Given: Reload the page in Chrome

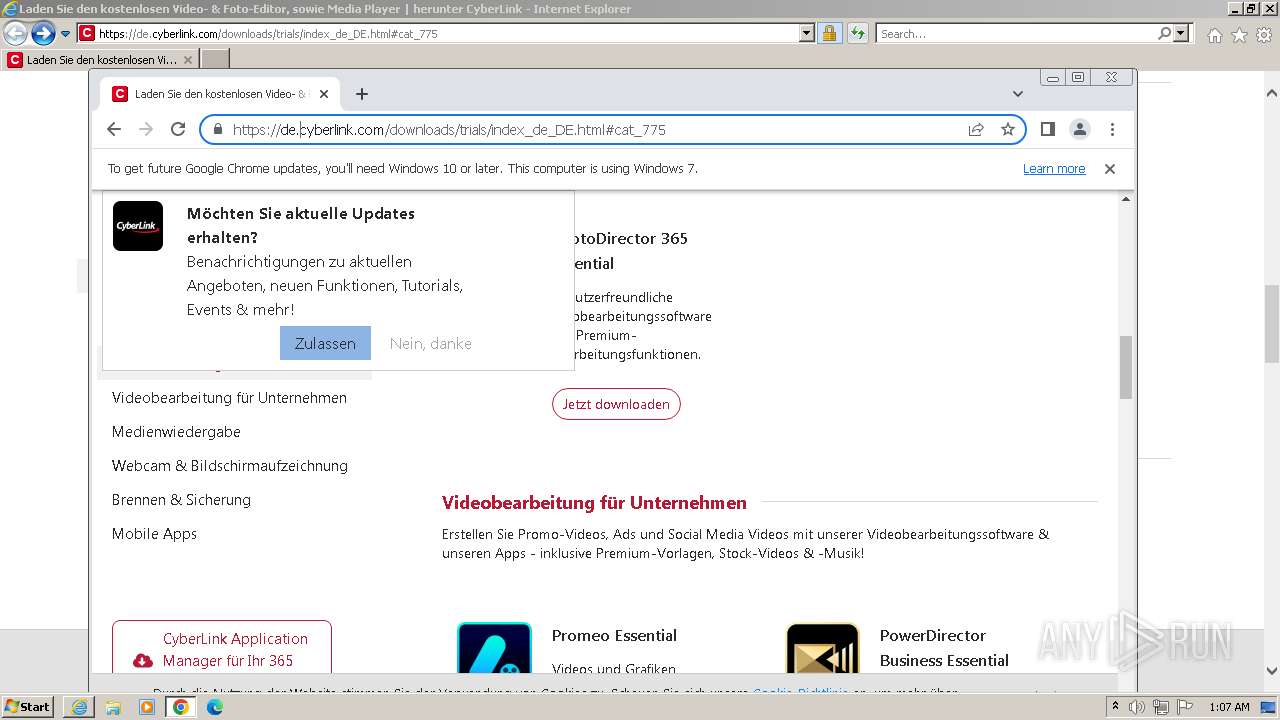Looking at the screenshot, I should pyautogui.click(x=178, y=129).
